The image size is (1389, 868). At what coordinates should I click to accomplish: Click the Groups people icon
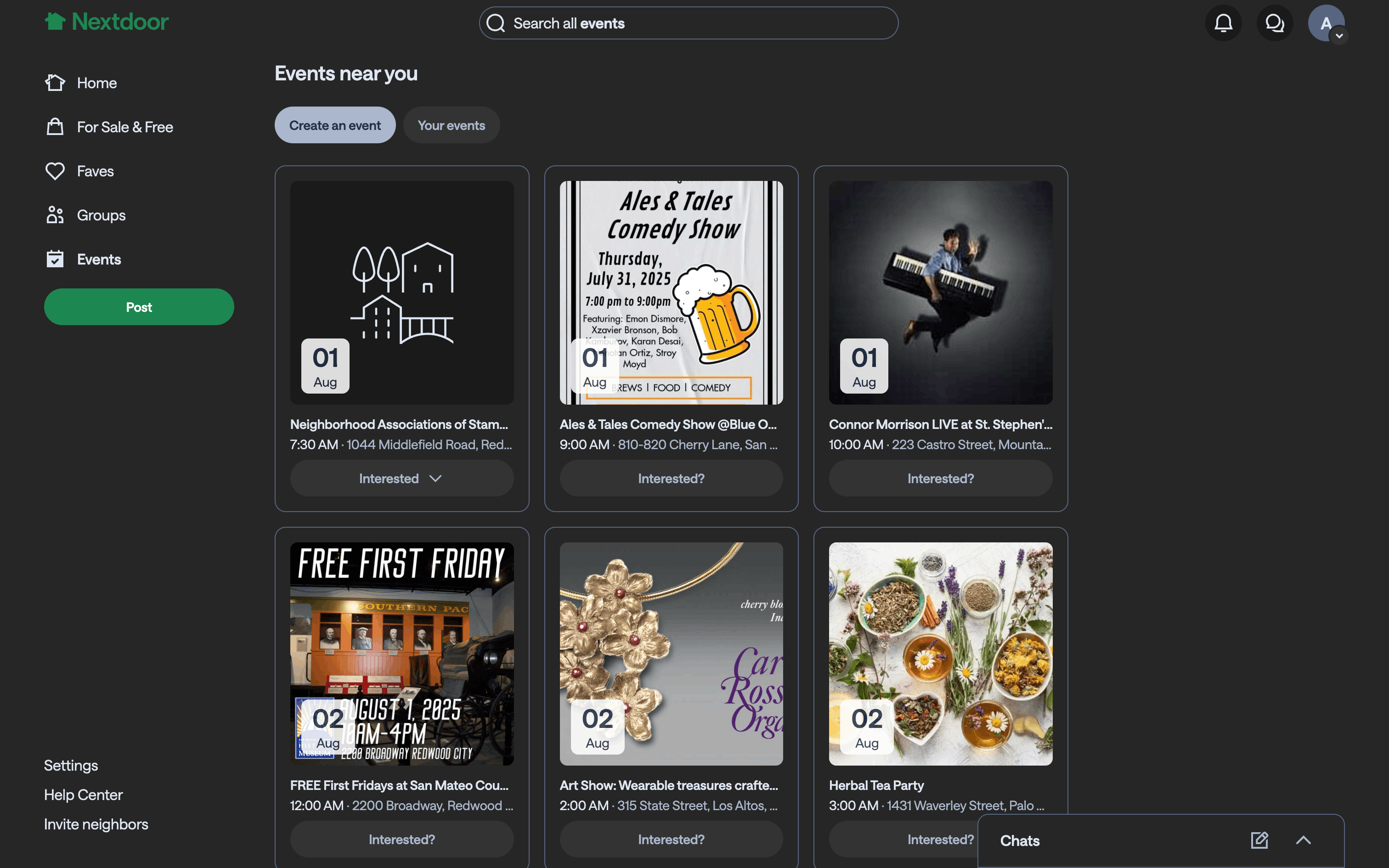55,215
